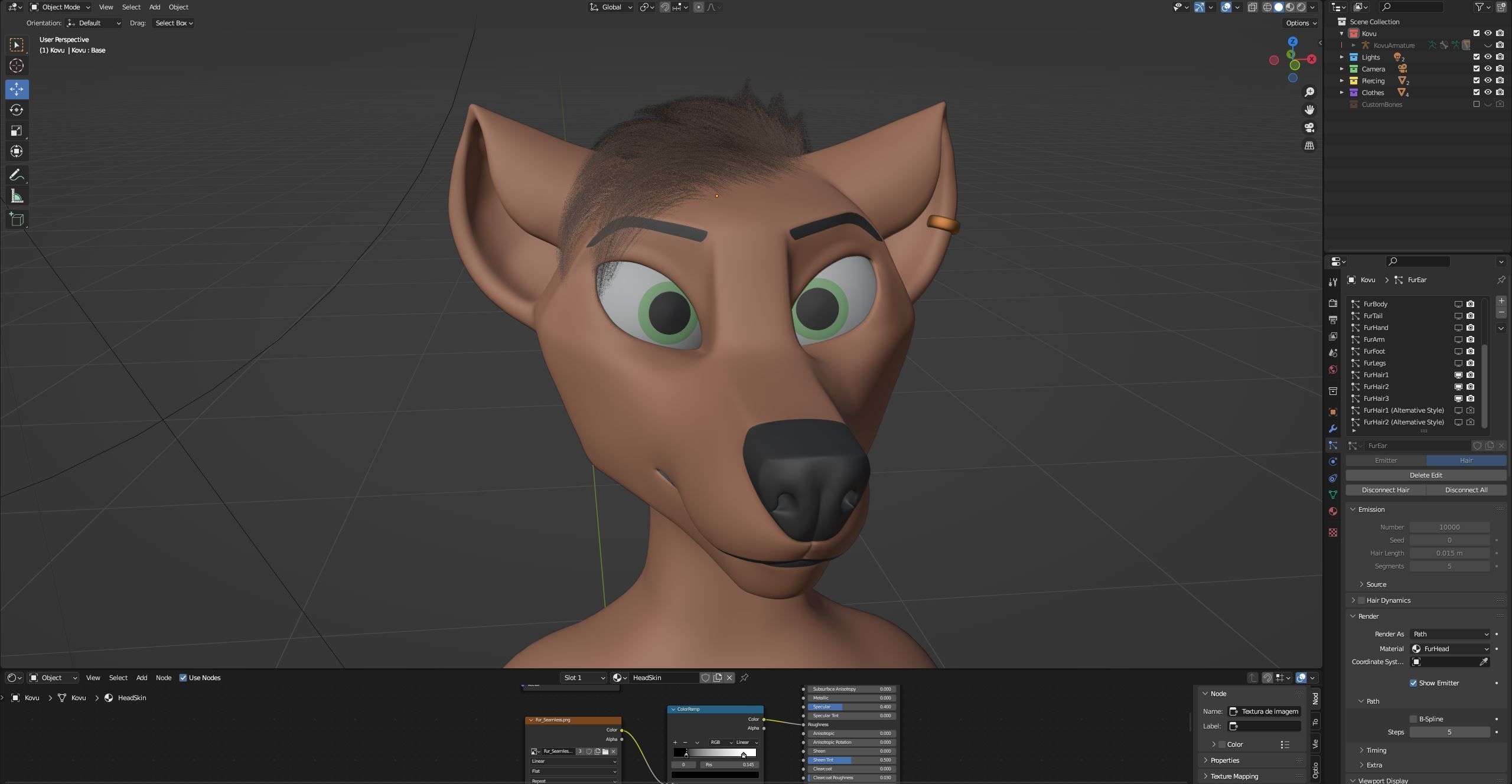Select the Measure ruler tool

coord(17,196)
